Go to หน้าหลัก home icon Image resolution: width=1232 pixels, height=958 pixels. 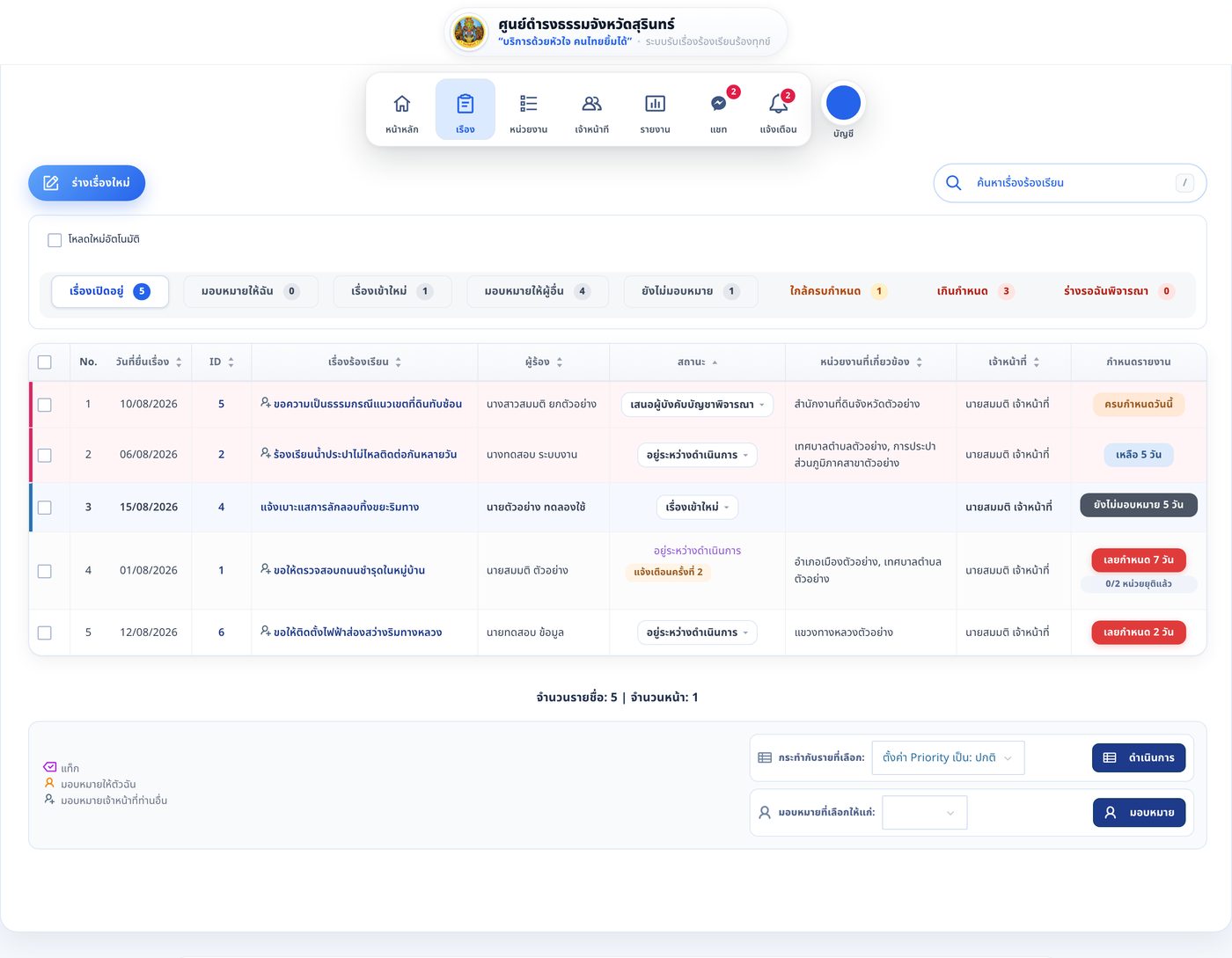point(401,104)
